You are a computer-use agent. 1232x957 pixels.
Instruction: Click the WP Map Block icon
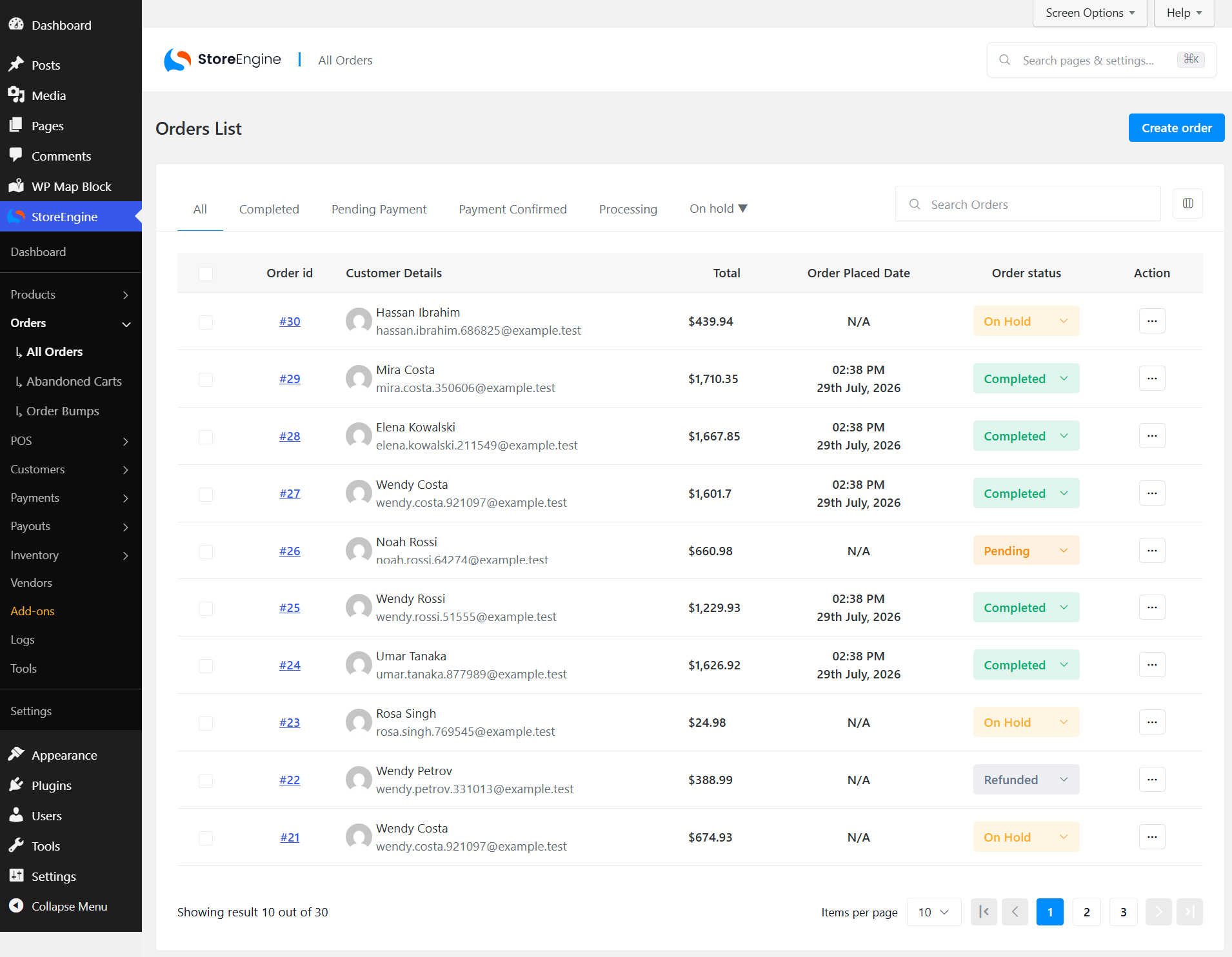pyautogui.click(x=16, y=186)
